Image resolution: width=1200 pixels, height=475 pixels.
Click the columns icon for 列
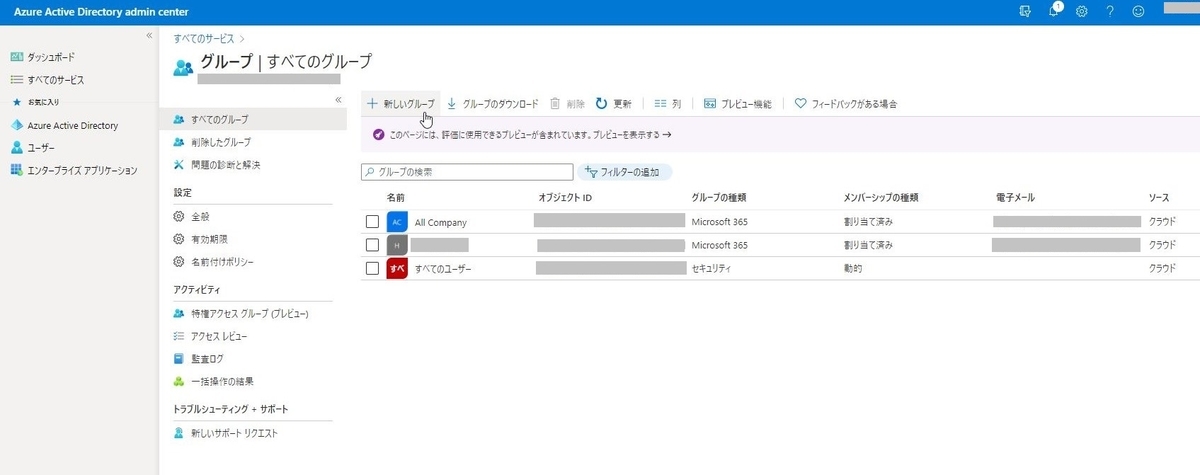pos(660,103)
